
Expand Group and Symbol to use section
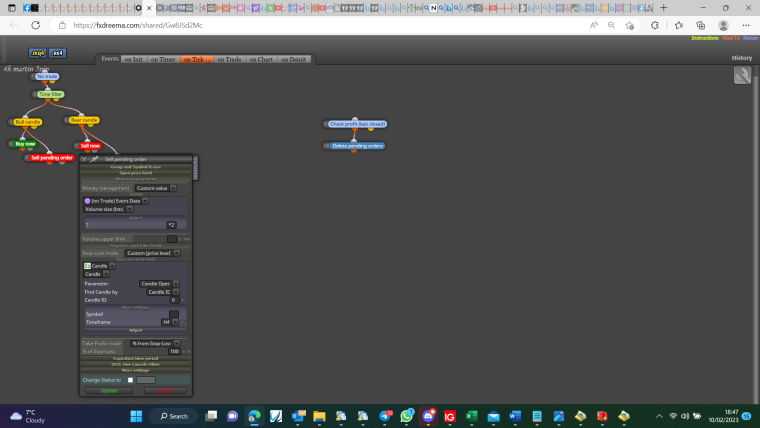click(x=136, y=167)
